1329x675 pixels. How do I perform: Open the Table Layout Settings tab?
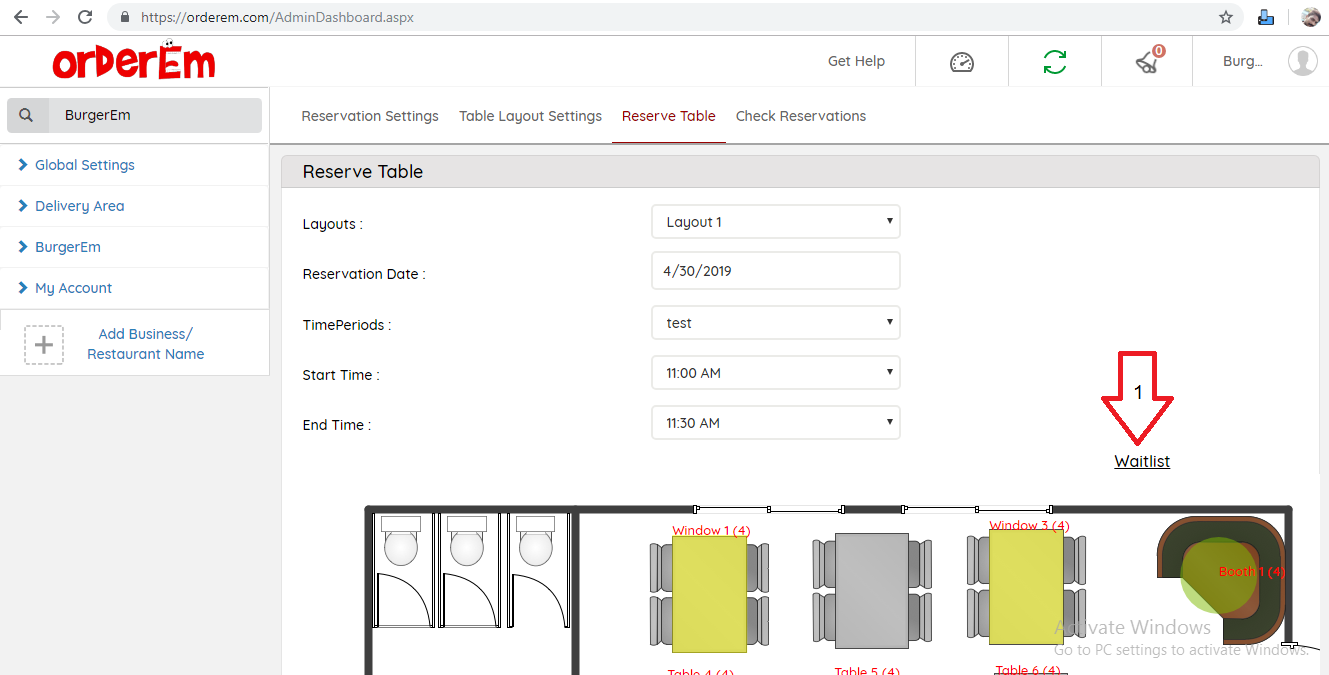click(x=530, y=116)
